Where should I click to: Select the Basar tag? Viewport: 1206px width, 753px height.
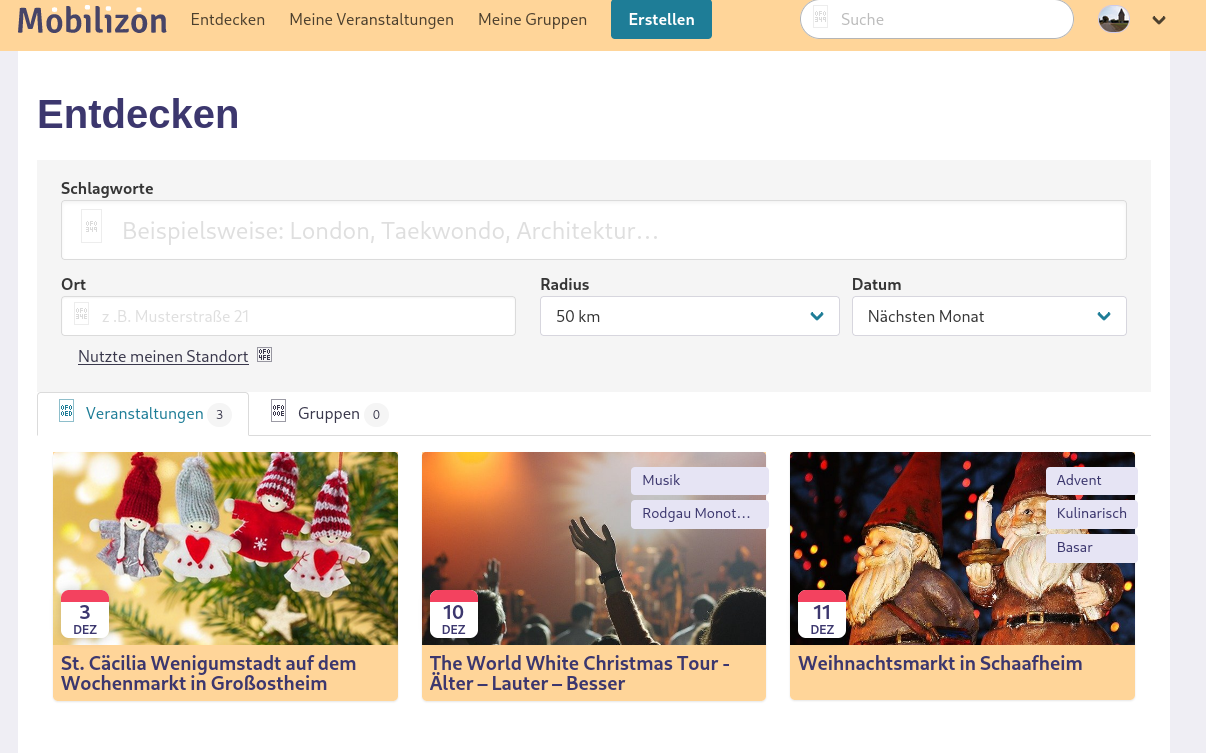tap(1091, 548)
